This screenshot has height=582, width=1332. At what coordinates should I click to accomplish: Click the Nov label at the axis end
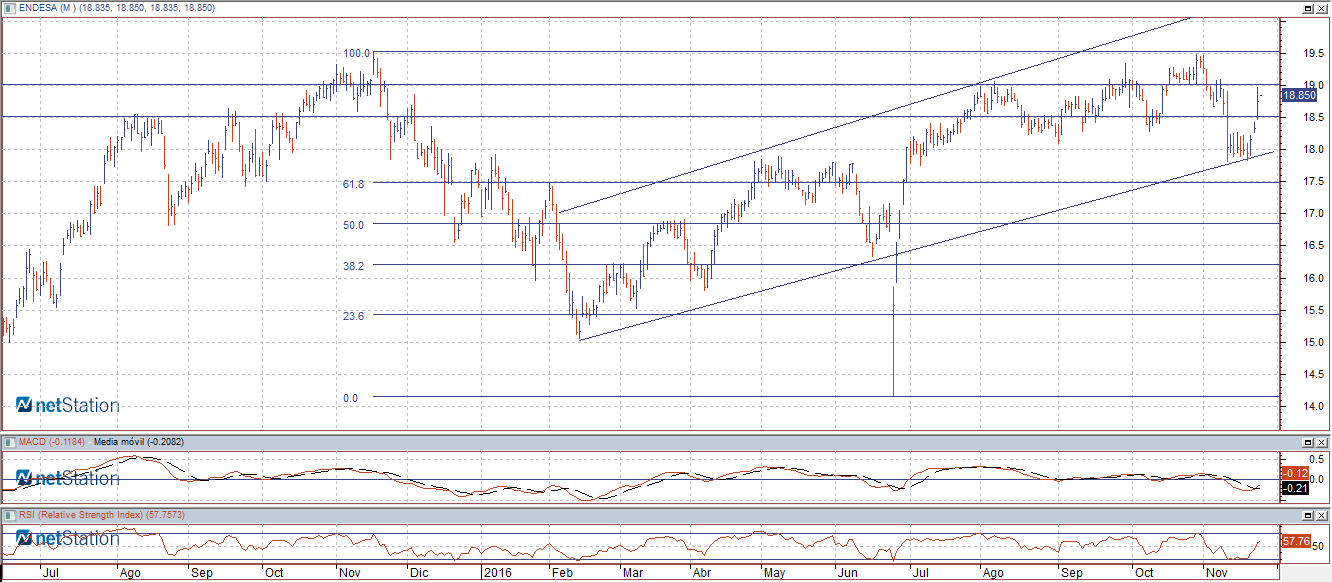pyautogui.click(x=1216, y=574)
